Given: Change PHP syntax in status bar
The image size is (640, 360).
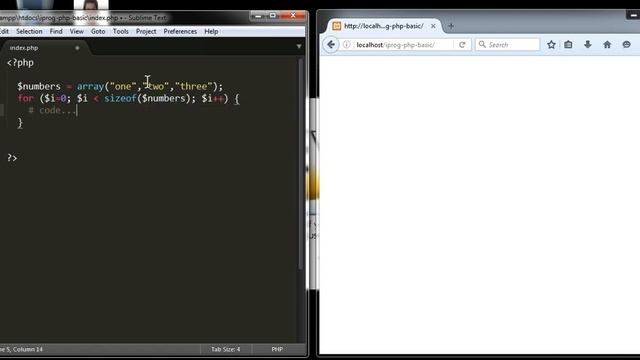Looking at the screenshot, I should (277, 349).
